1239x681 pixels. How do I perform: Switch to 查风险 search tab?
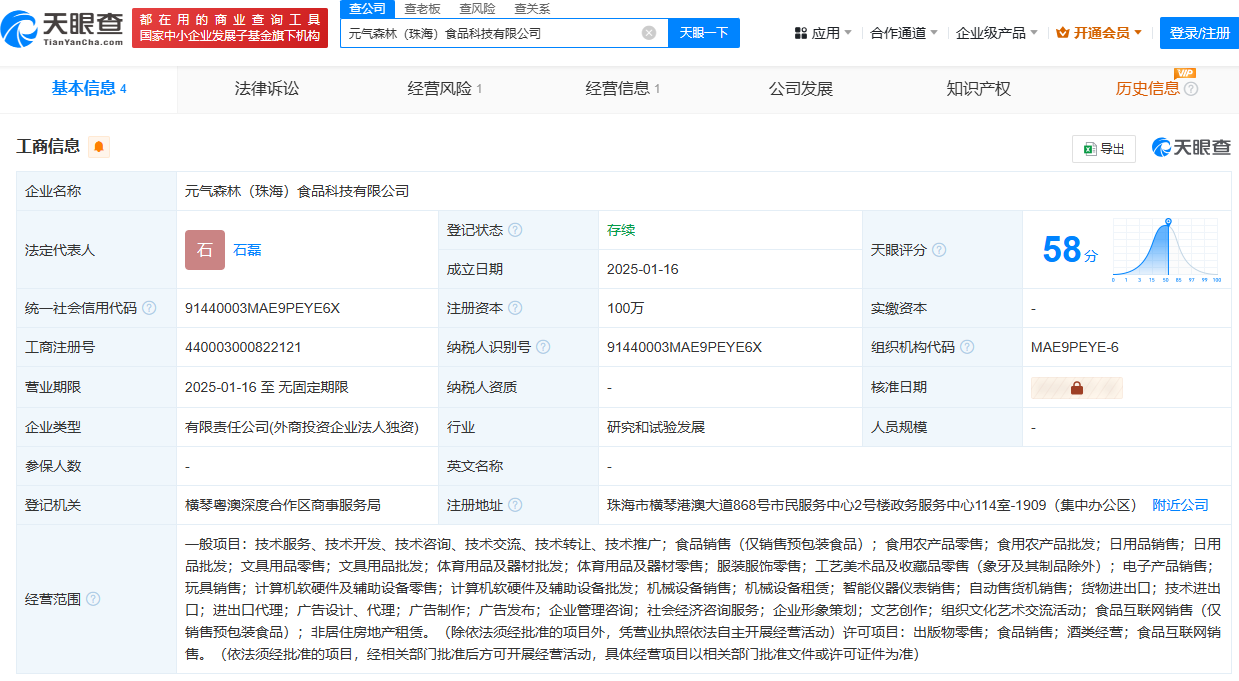tap(477, 8)
